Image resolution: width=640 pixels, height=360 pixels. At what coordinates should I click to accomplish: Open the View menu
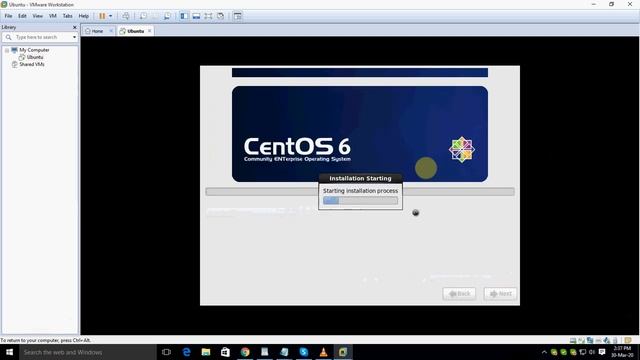click(x=38, y=16)
